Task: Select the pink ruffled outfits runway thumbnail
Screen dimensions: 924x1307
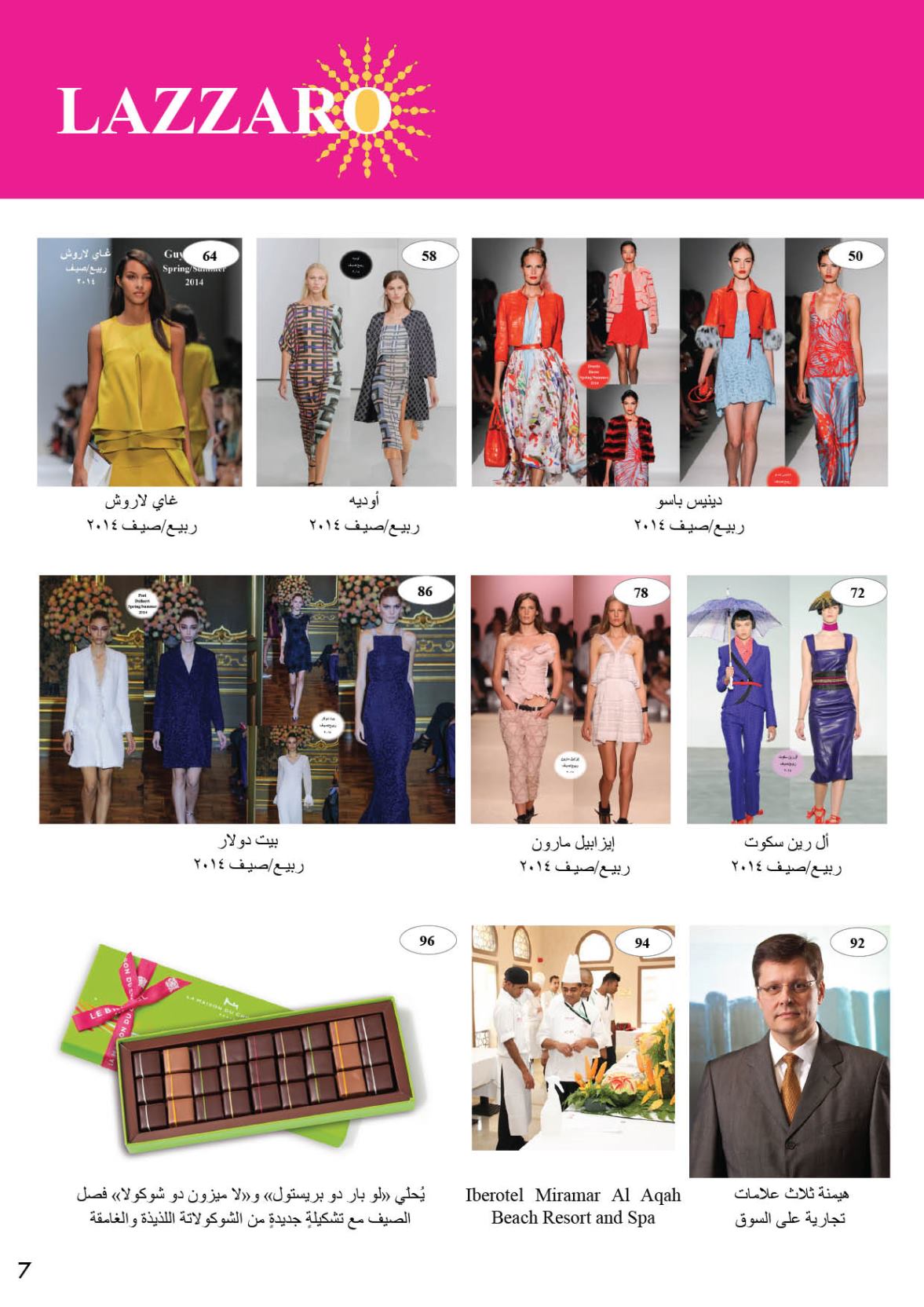Action: coord(571,699)
